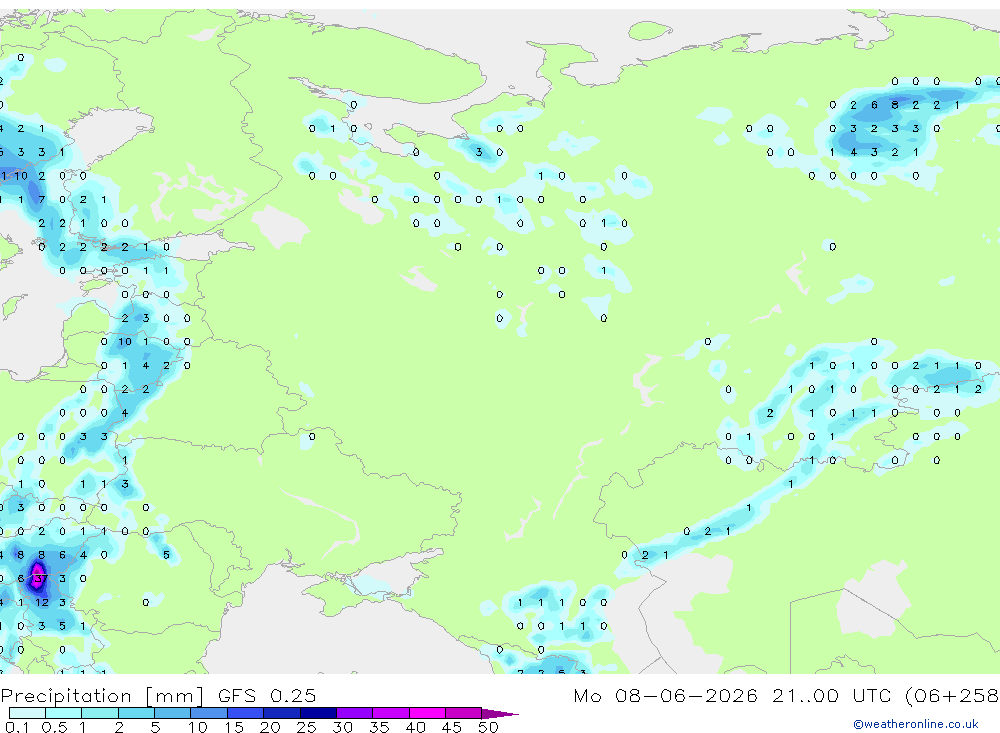Viewport: 1000px width, 733px height.
Task: Click the '12' precipitation value on map
Action: point(41,602)
